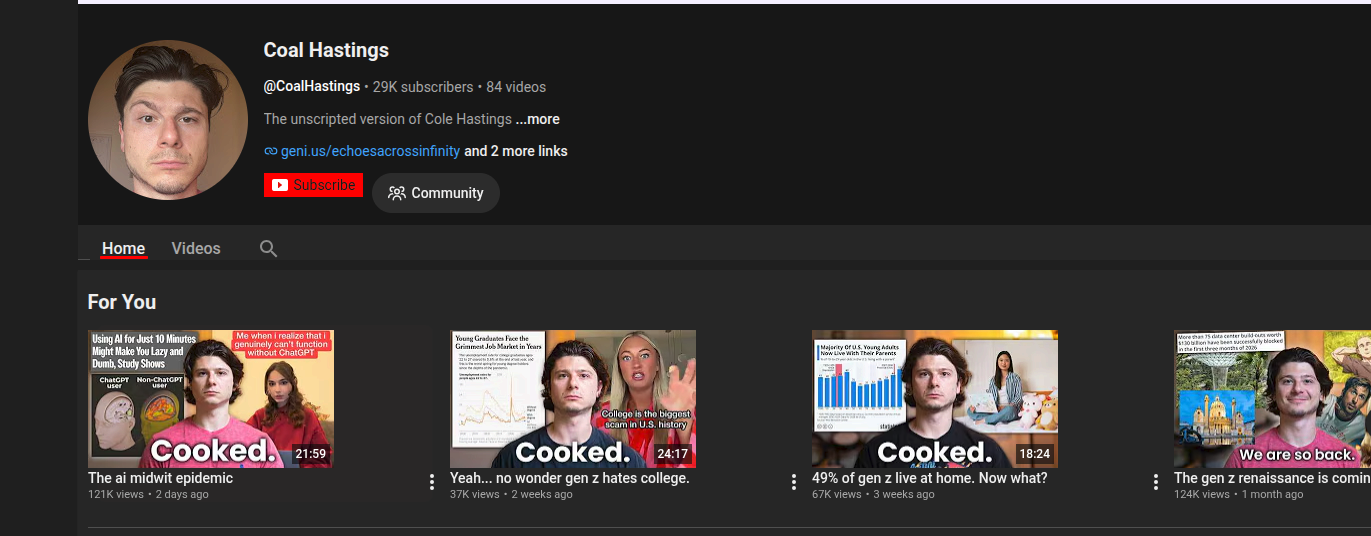
Task: Play the 'We are so back' thumbnail
Action: 1272,399
